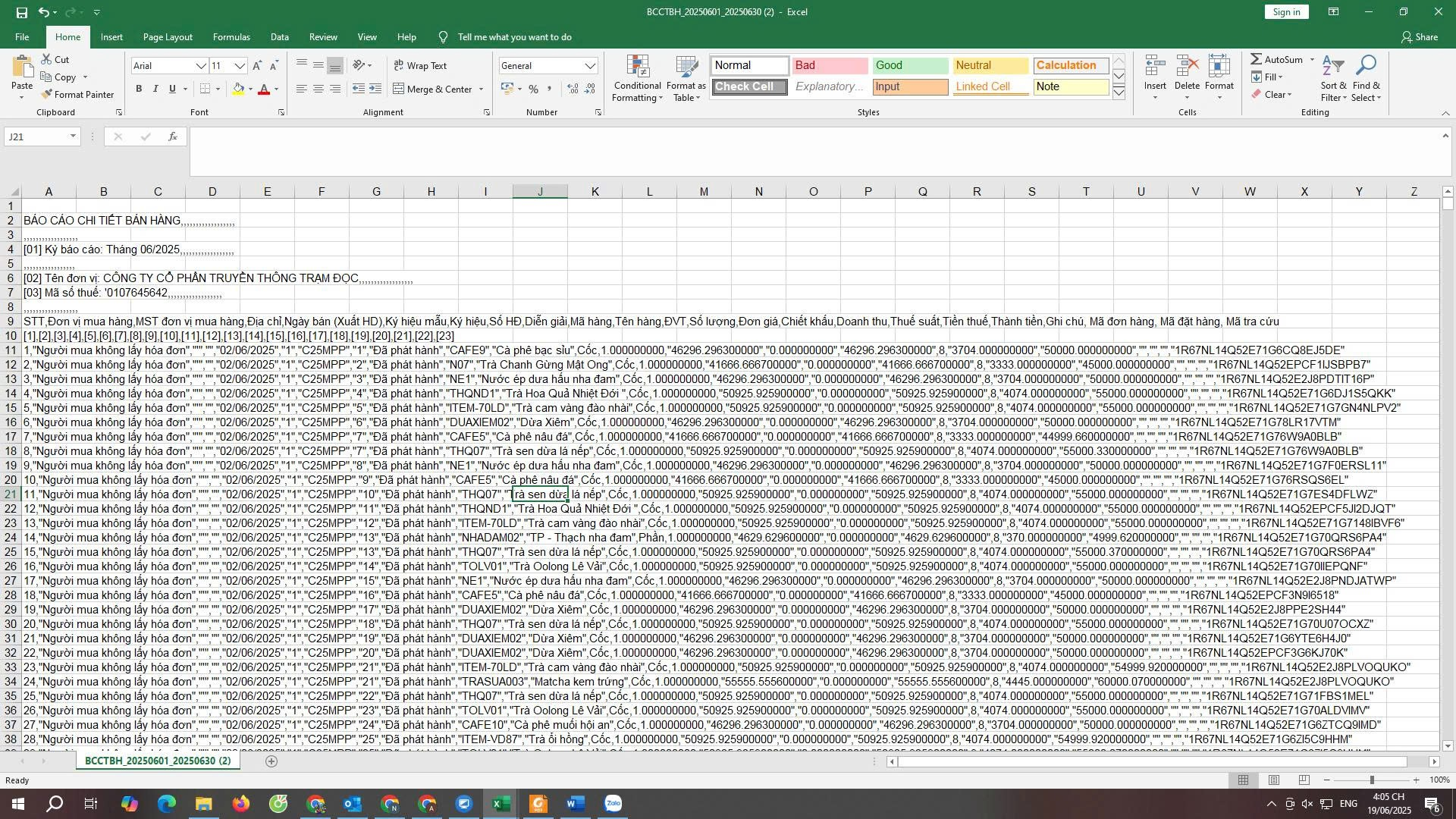This screenshot has width=1456, height=819.
Task: Switch to Page Layout view in status bar
Action: pos(1274,780)
